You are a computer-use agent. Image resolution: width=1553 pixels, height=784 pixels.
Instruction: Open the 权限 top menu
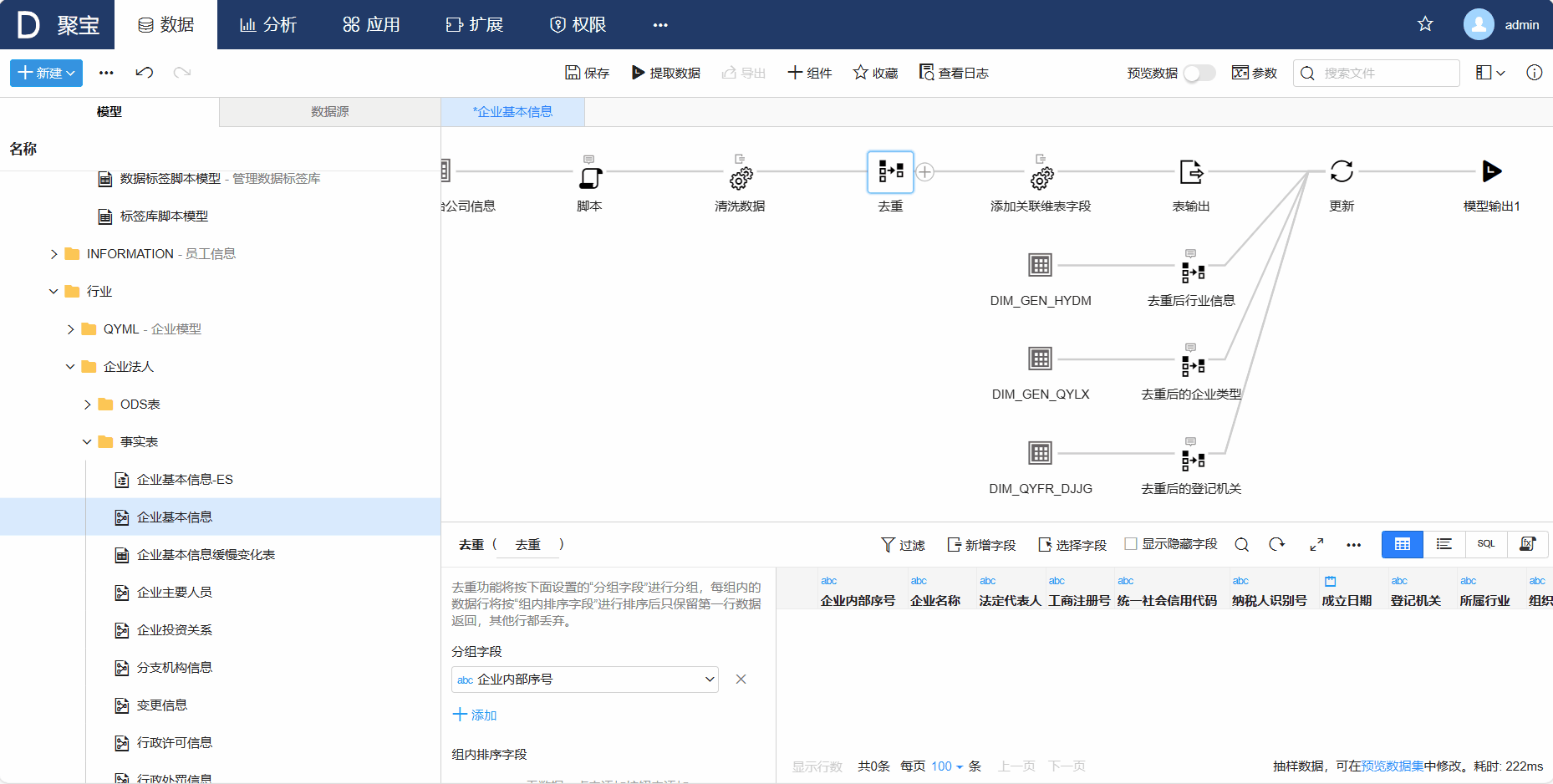click(578, 25)
